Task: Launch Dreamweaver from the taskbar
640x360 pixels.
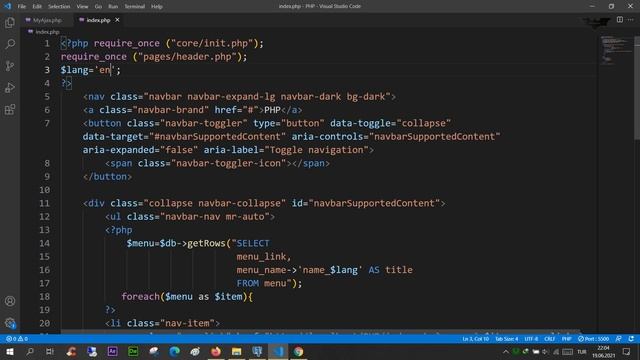Action: [133, 351]
